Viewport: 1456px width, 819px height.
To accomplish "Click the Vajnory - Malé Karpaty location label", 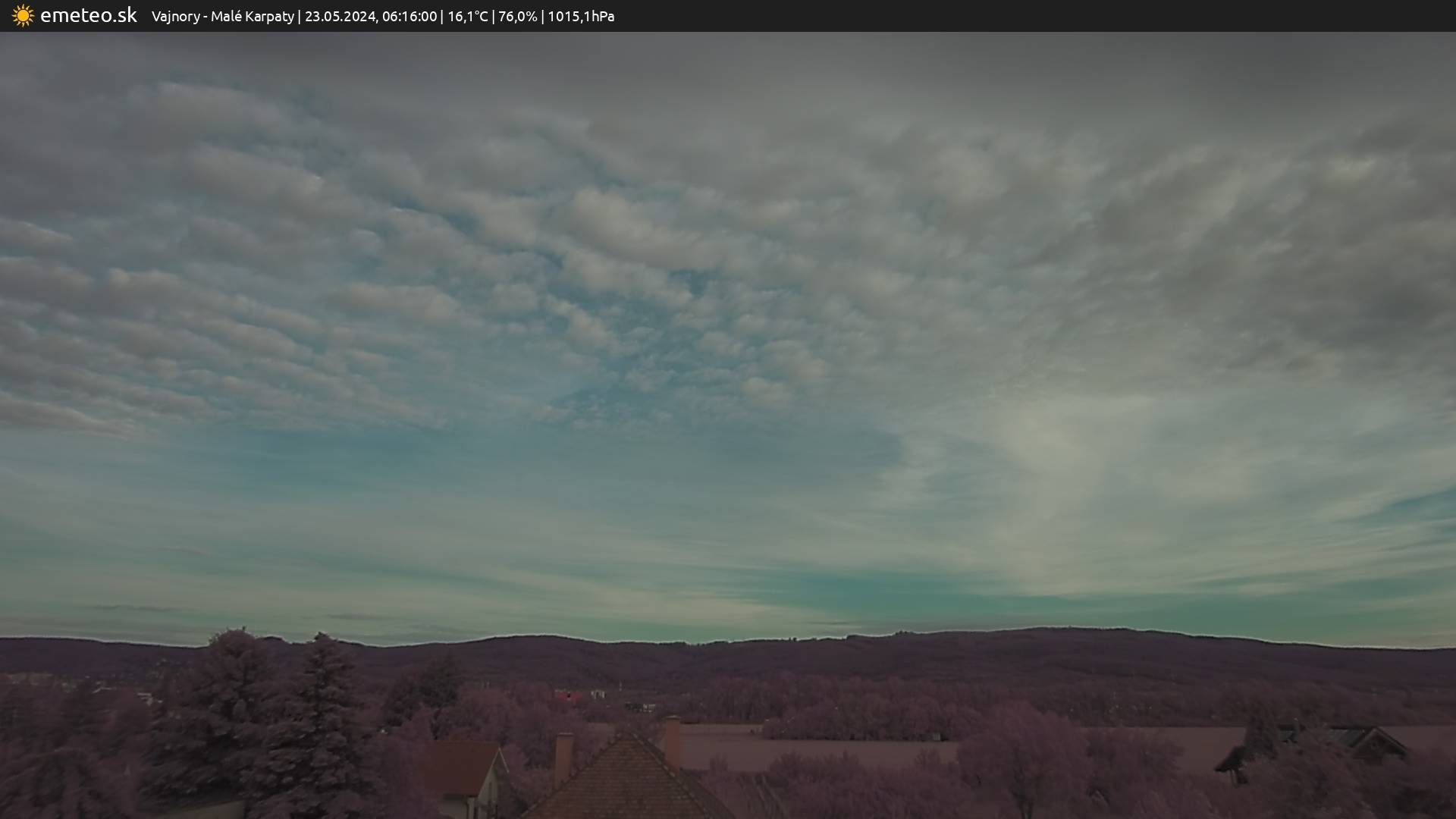I will pos(222,17).
